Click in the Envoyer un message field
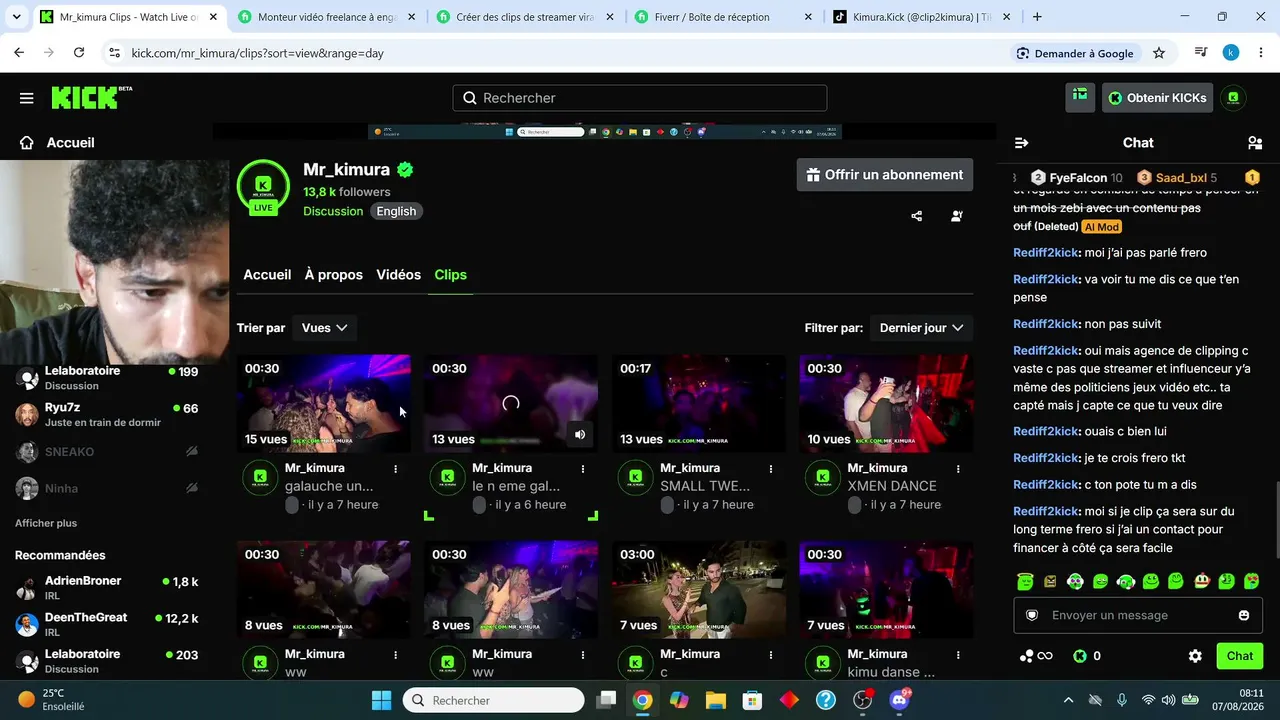 click(x=1137, y=615)
